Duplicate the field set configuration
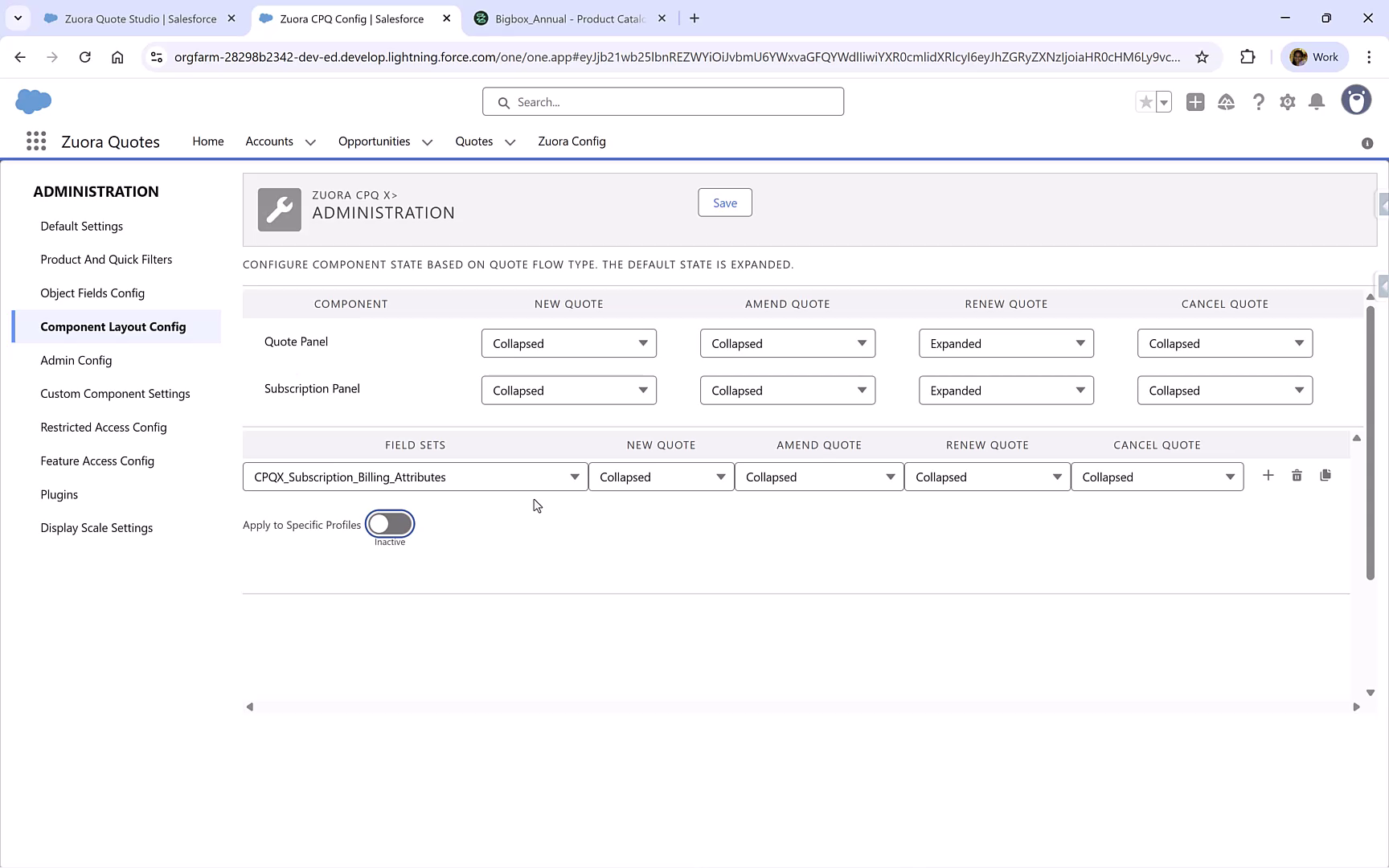Viewport: 1389px width, 868px height. tap(1325, 475)
